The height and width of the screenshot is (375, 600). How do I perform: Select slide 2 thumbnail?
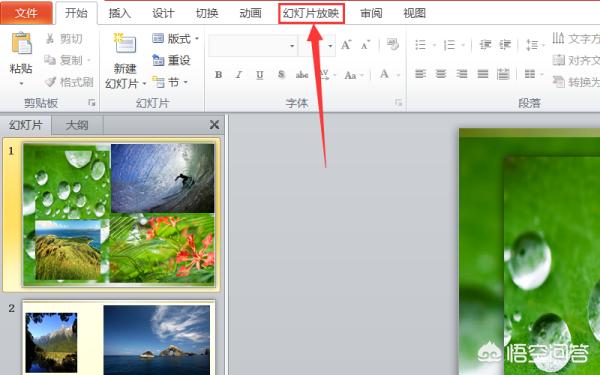pyautogui.click(x=119, y=338)
